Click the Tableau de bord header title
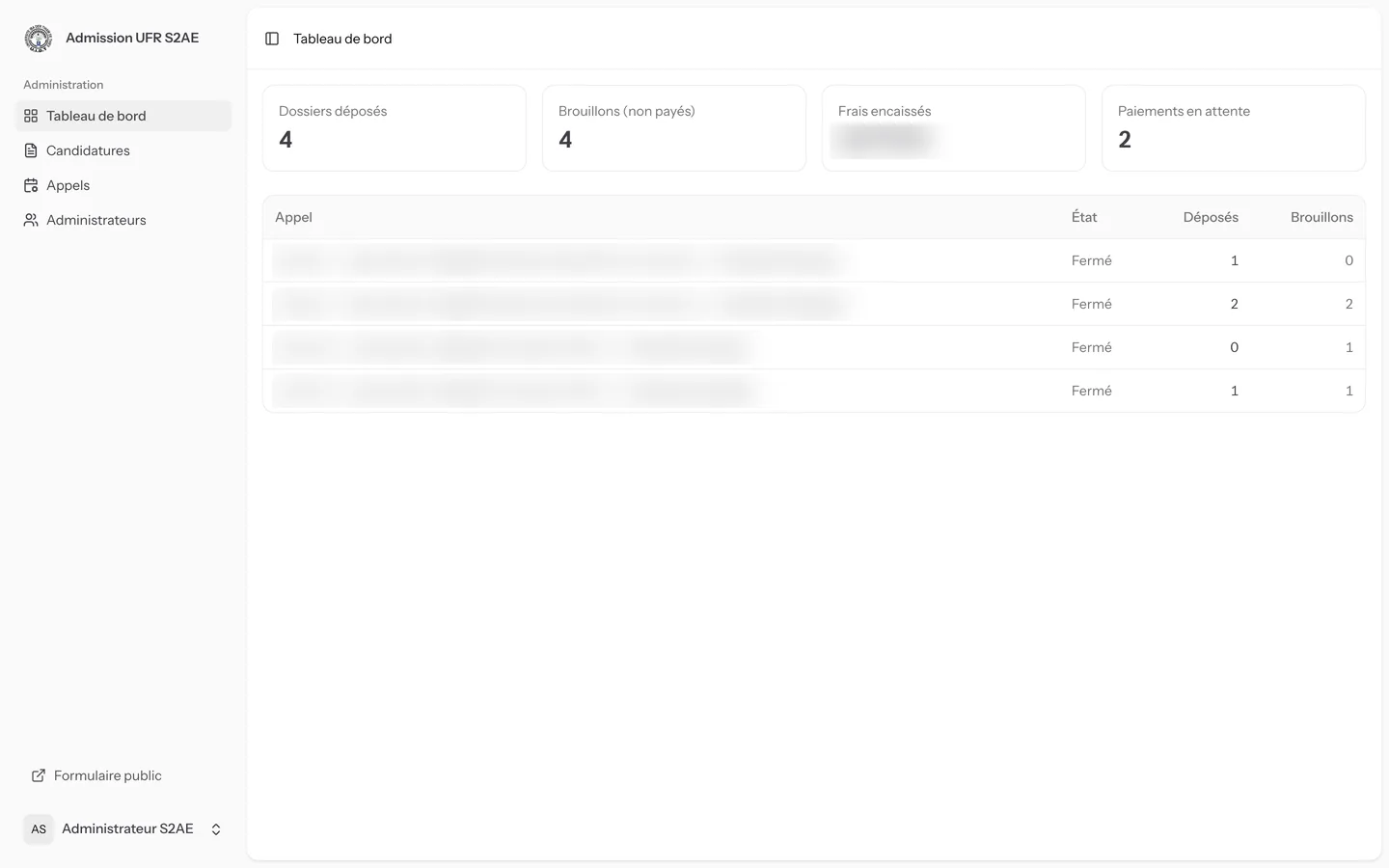Screen dimensions: 1389x868 click(342, 39)
